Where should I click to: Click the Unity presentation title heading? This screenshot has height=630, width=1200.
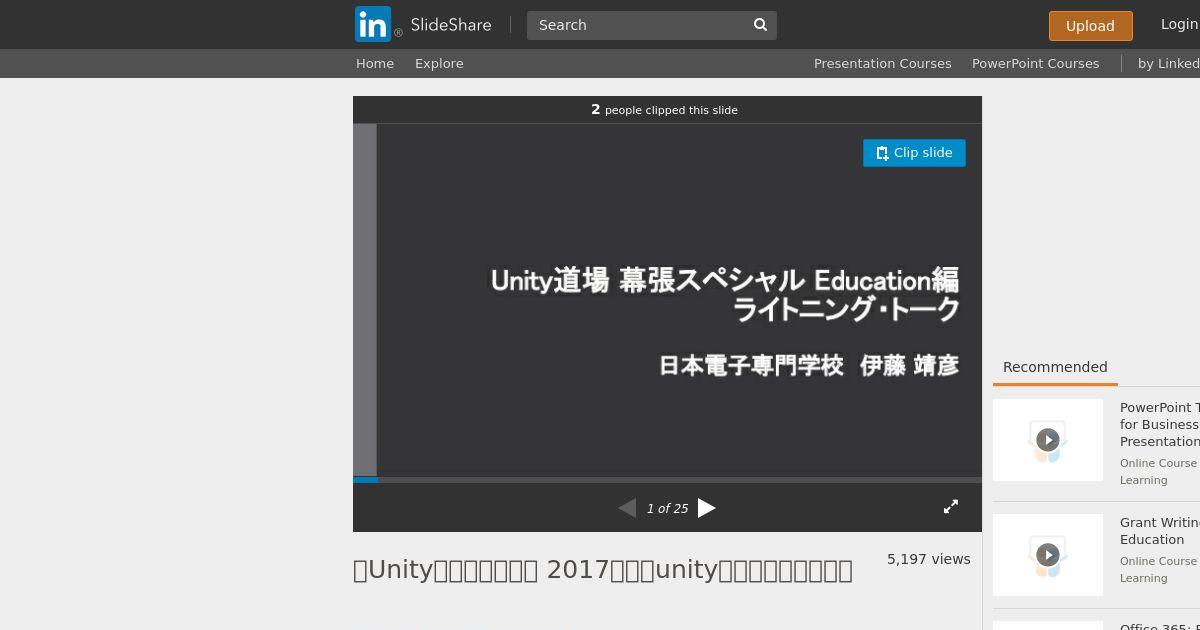coord(603,570)
